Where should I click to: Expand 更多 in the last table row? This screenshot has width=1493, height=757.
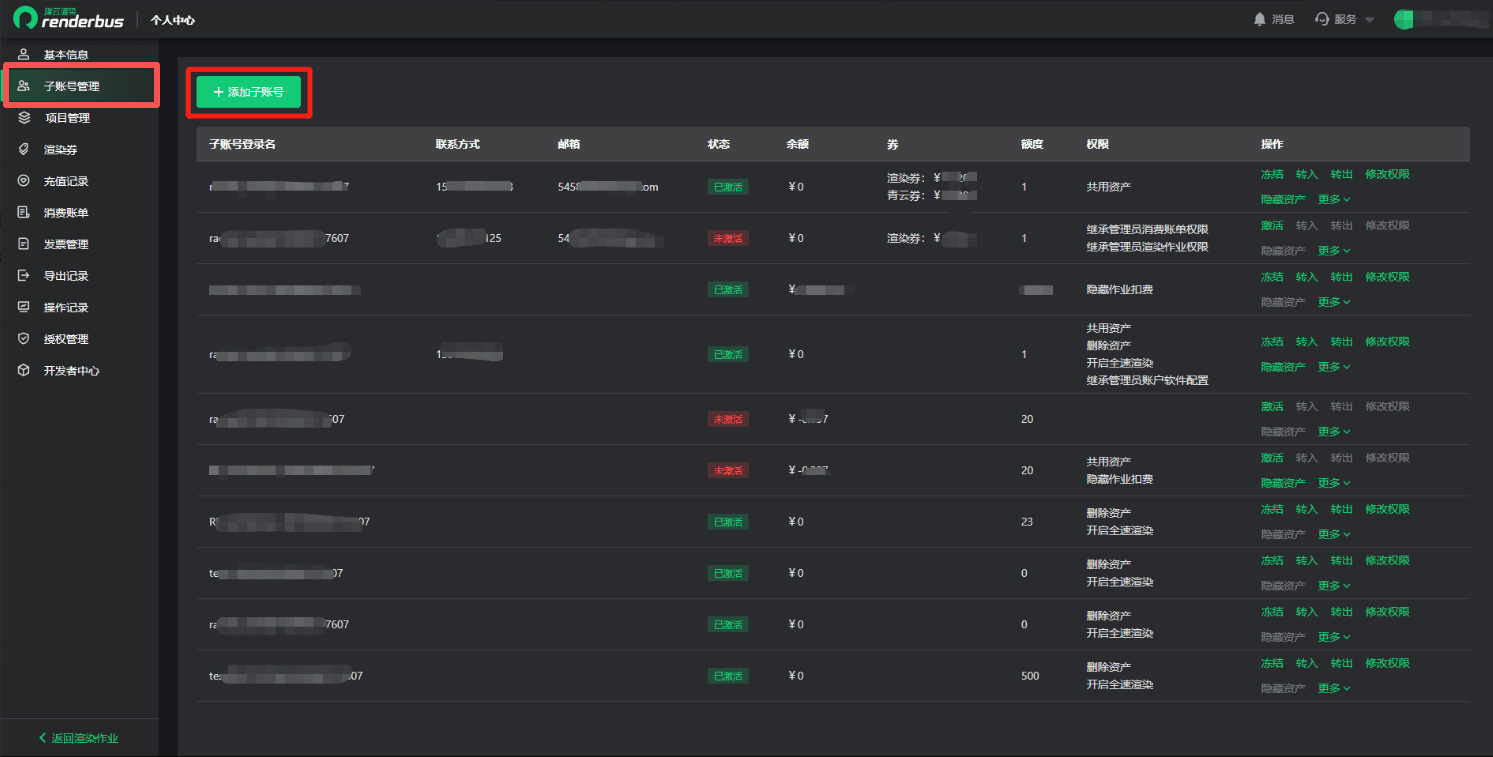click(x=1333, y=688)
